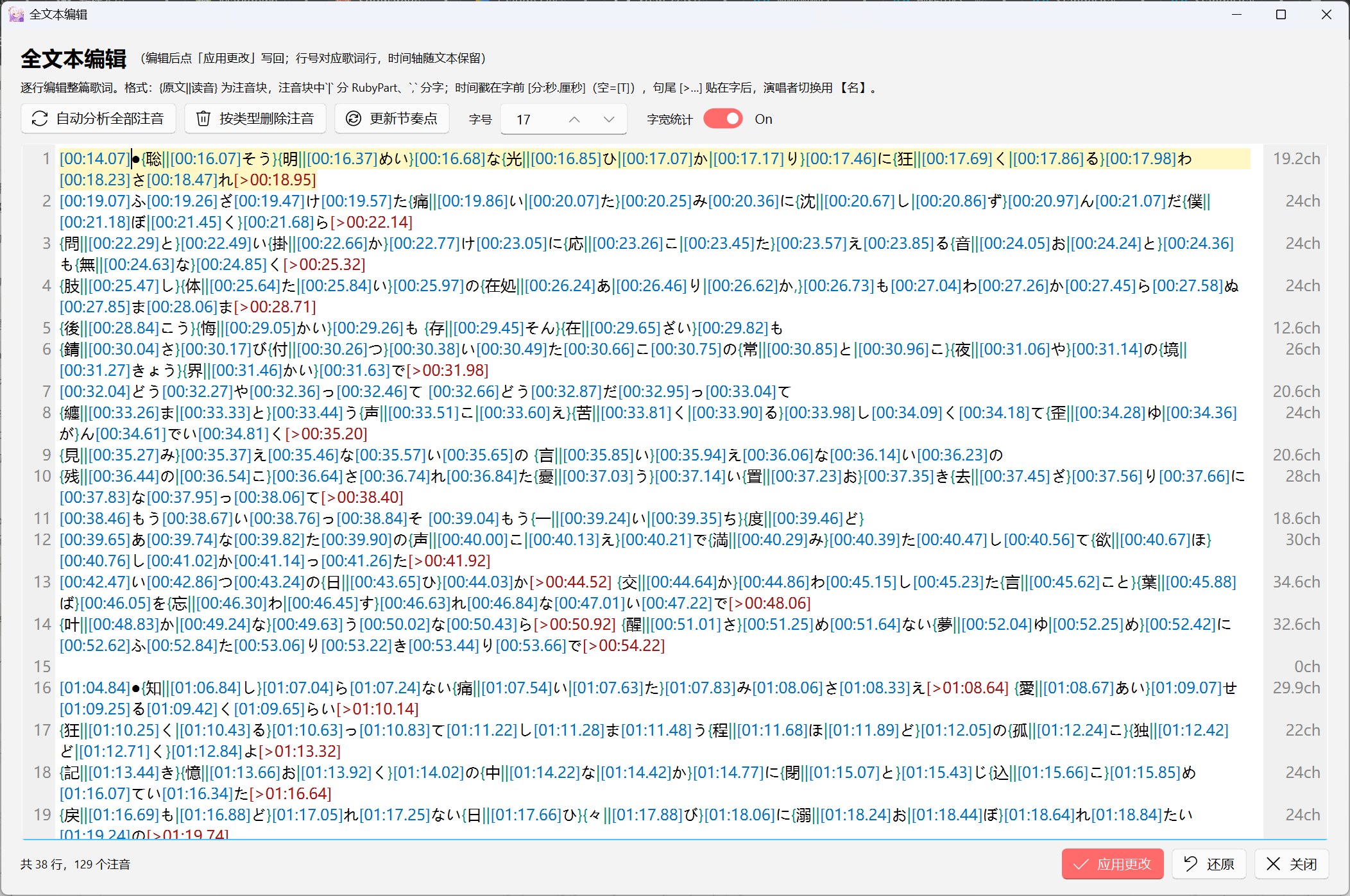Click the X icon on 关闭 button
Screen dimensions: 1350x896
point(1273,864)
